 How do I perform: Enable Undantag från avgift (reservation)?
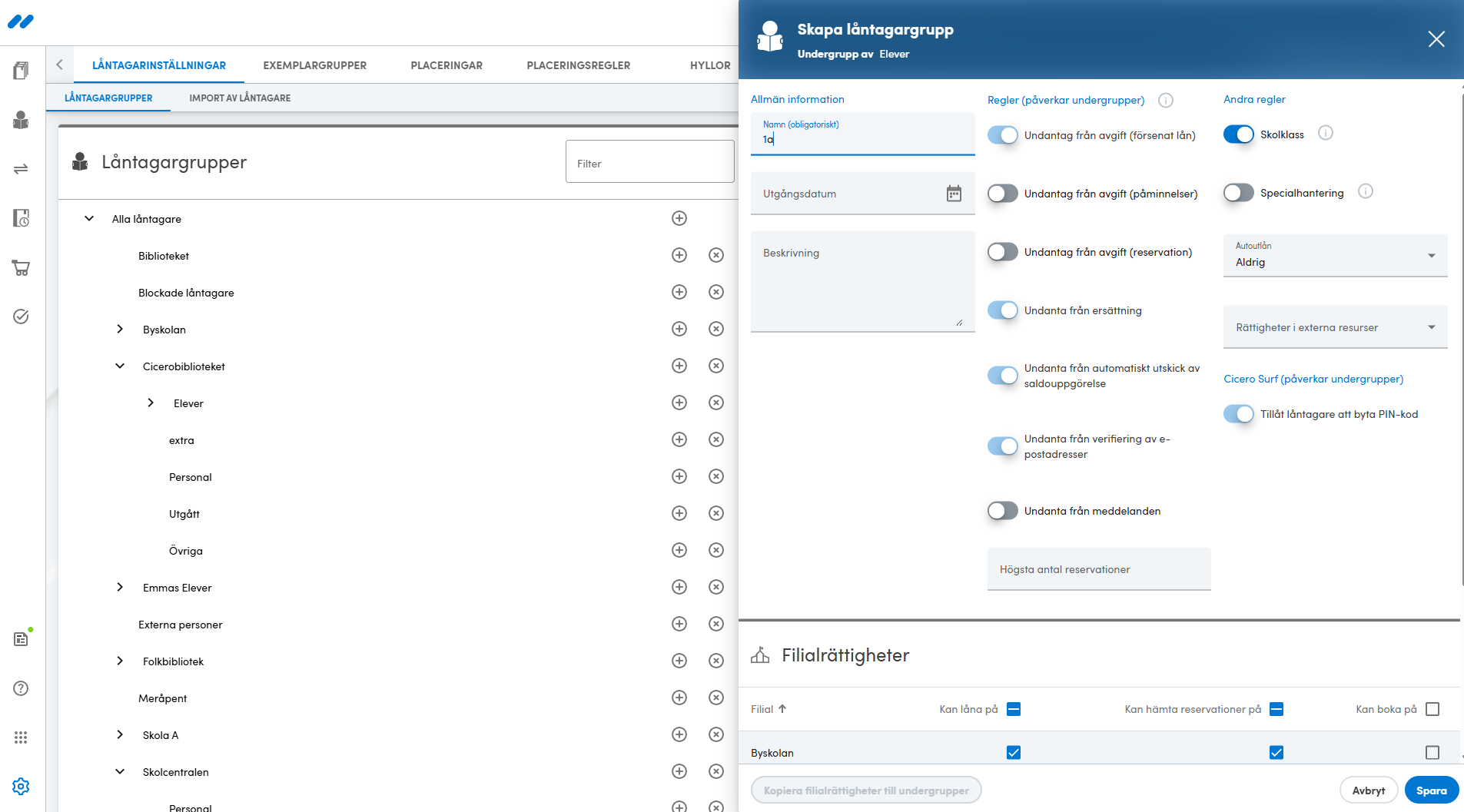click(1003, 252)
